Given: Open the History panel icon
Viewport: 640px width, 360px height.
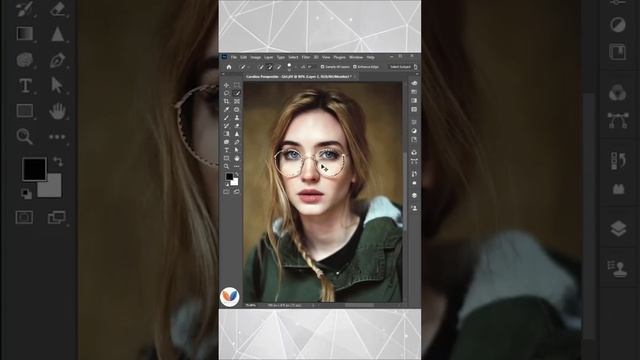Looking at the screenshot, I should [x=414, y=173].
